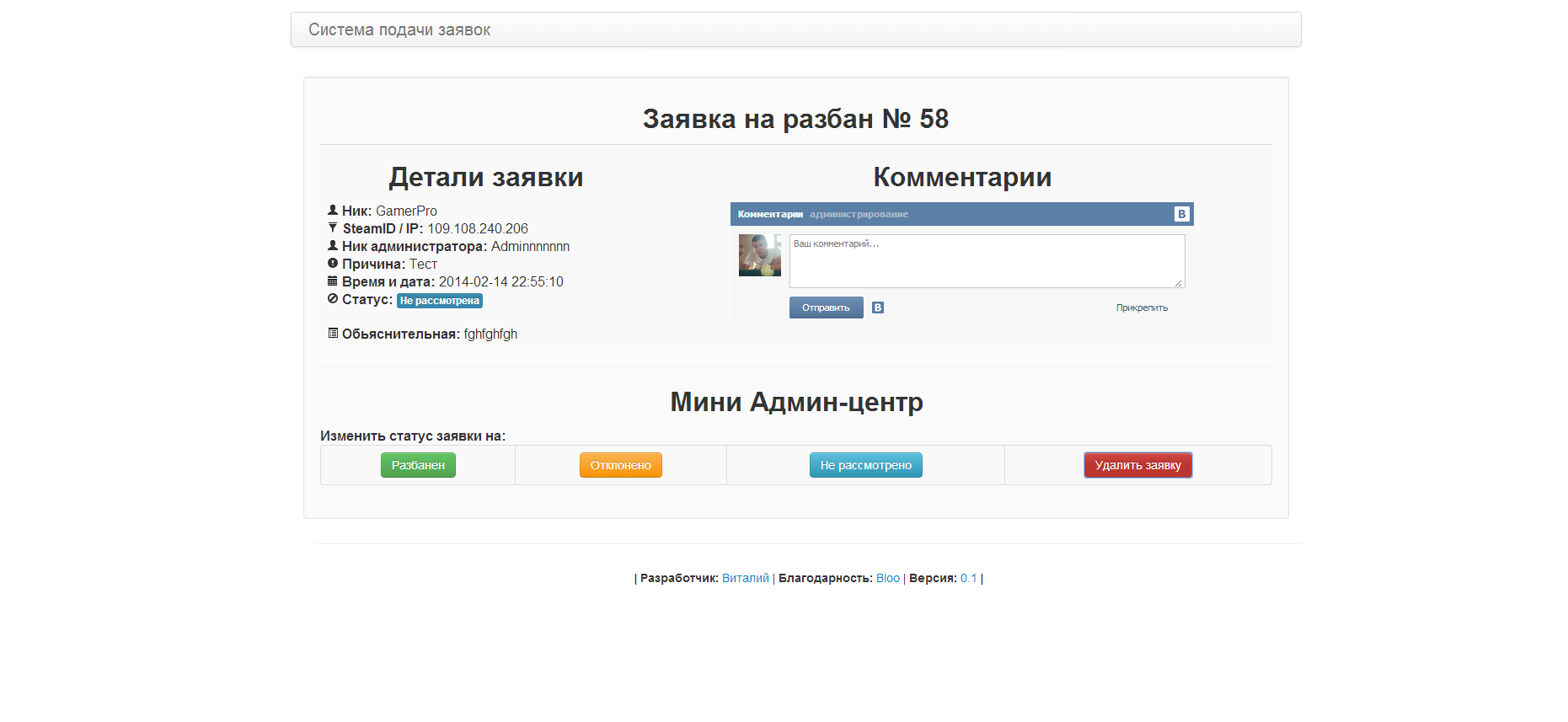Click the date value 2014-02-14 22:55:10
This screenshot has width=1568, height=722.
[500, 281]
